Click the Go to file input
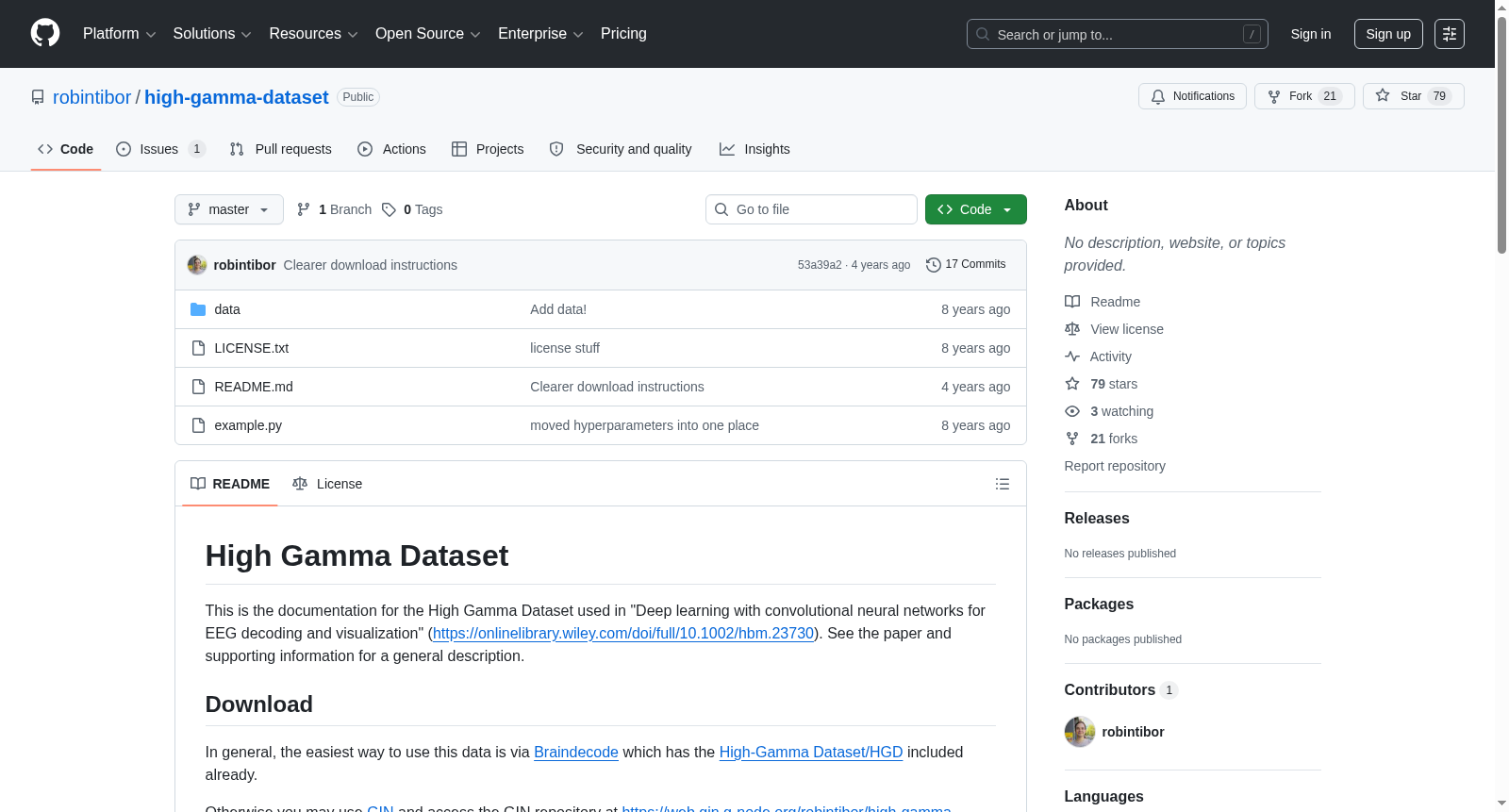The width and height of the screenshot is (1509, 812). pos(811,209)
